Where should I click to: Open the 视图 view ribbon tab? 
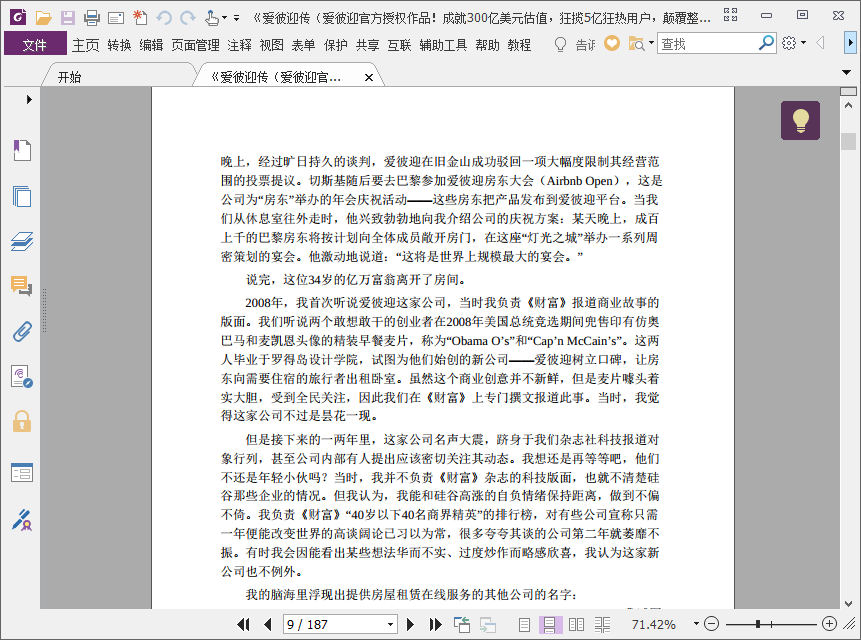[271, 45]
